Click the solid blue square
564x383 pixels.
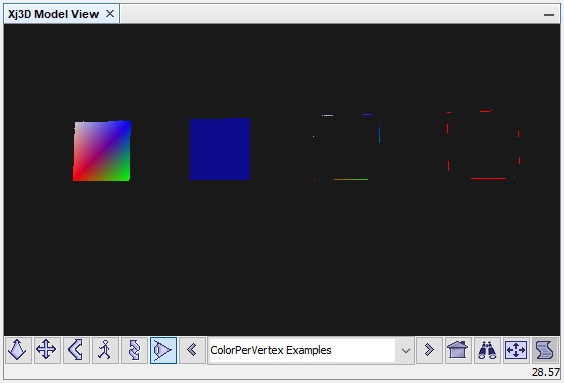click(x=220, y=149)
